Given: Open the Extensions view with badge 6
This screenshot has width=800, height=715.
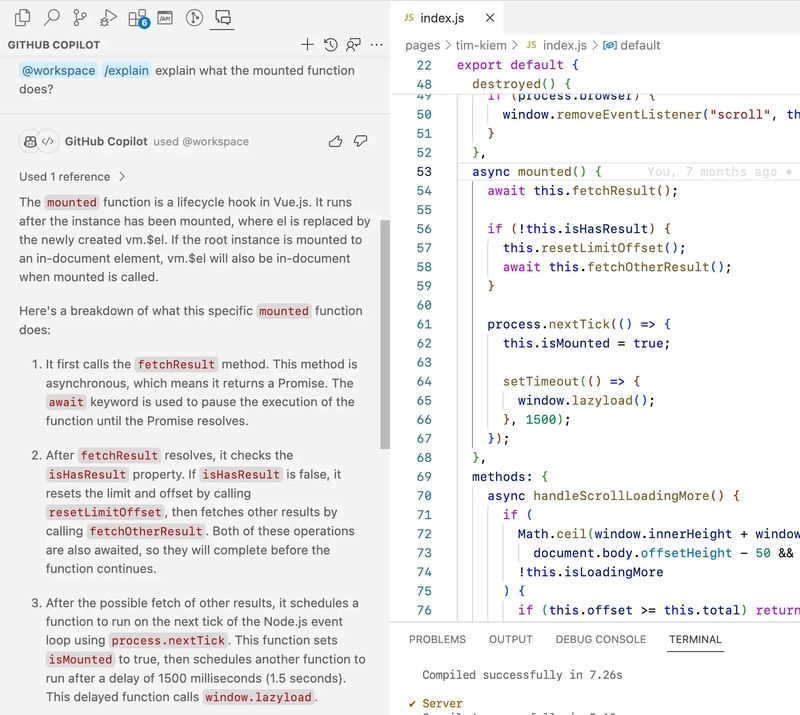Looking at the screenshot, I should coord(138,18).
